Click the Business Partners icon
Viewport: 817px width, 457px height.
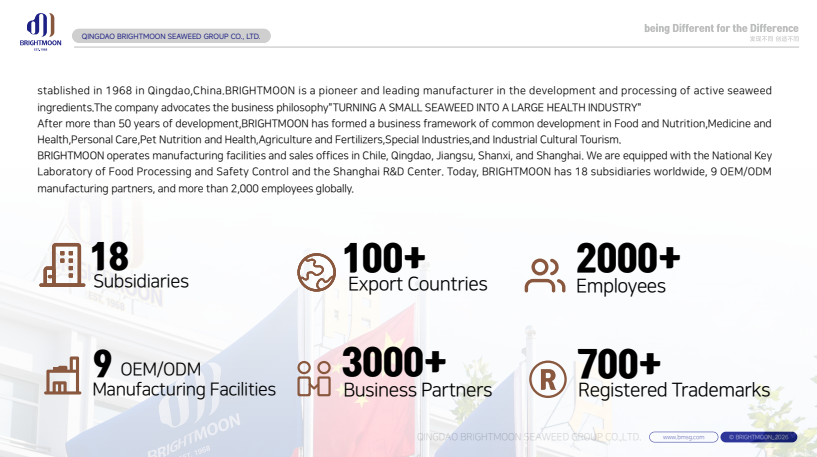click(x=314, y=379)
